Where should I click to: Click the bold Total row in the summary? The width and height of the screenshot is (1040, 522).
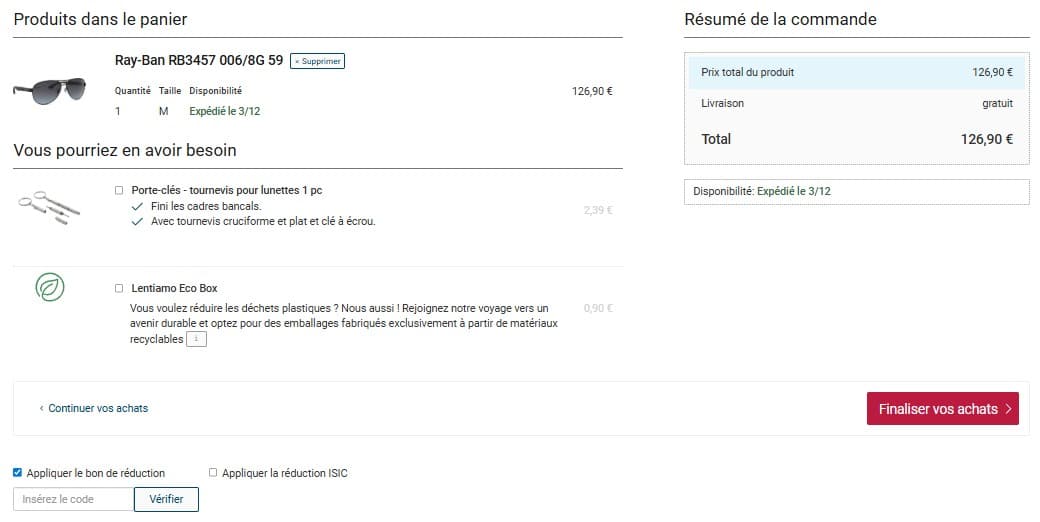click(x=856, y=139)
